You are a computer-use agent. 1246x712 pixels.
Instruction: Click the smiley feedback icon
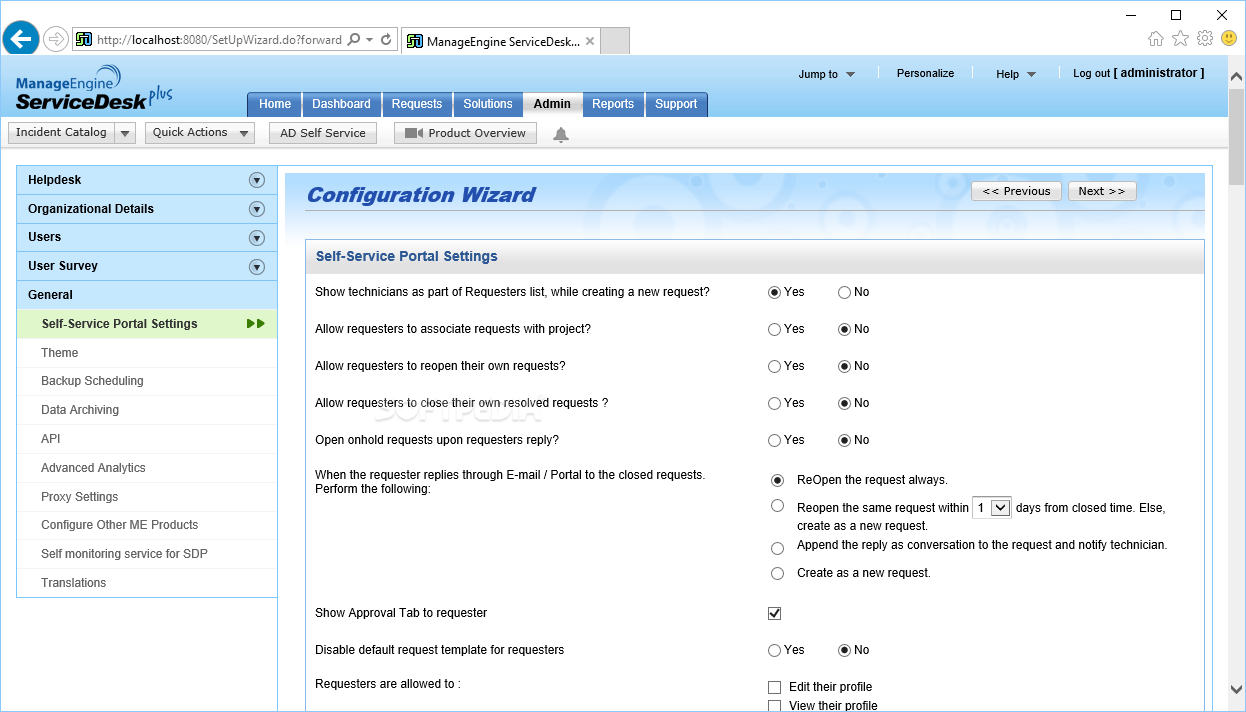[x=1229, y=39]
